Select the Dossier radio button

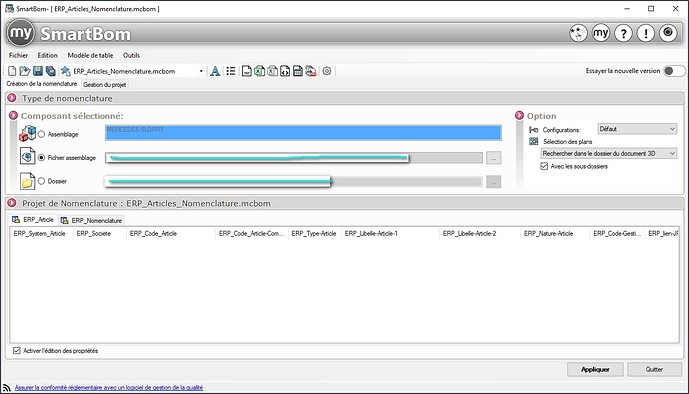pos(42,181)
